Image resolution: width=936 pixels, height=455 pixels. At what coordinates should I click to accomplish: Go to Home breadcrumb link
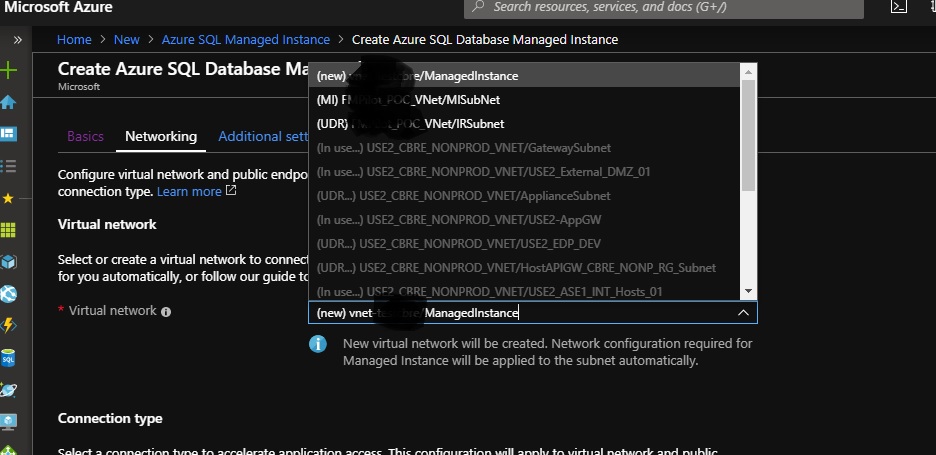coord(74,40)
